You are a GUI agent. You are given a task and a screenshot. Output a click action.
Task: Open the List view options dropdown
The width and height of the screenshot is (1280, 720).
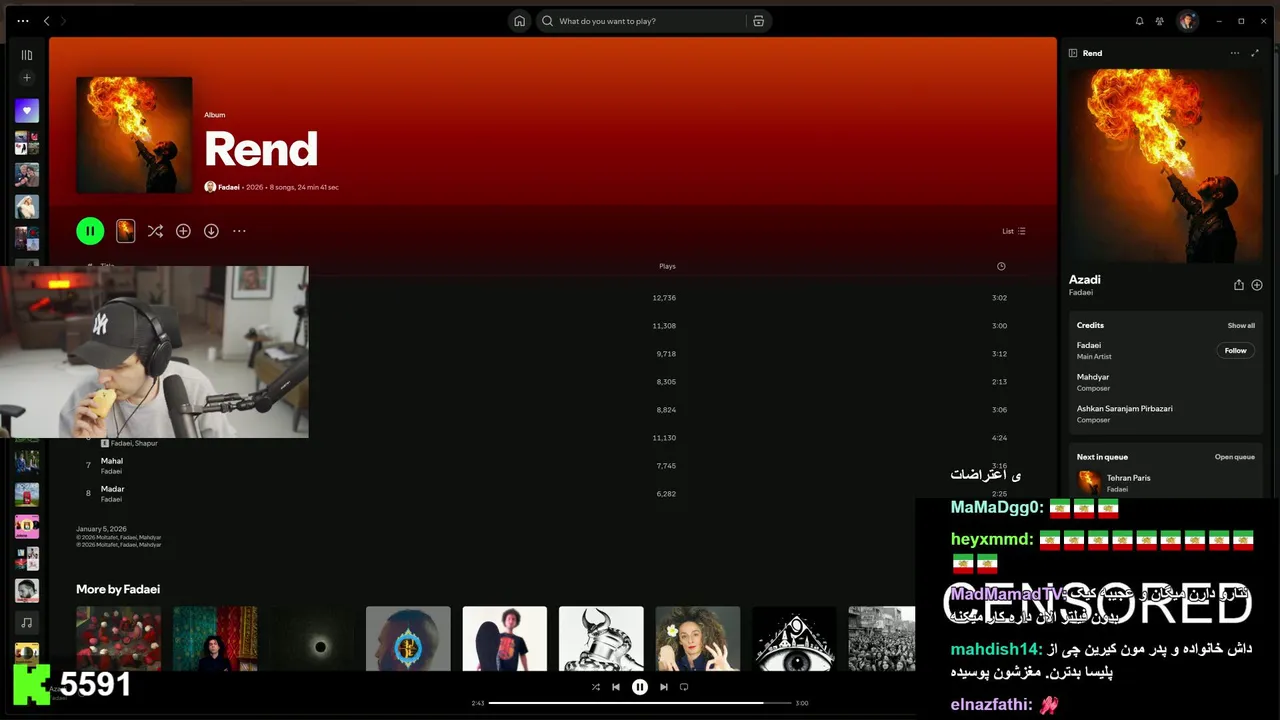pyautogui.click(x=1014, y=231)
